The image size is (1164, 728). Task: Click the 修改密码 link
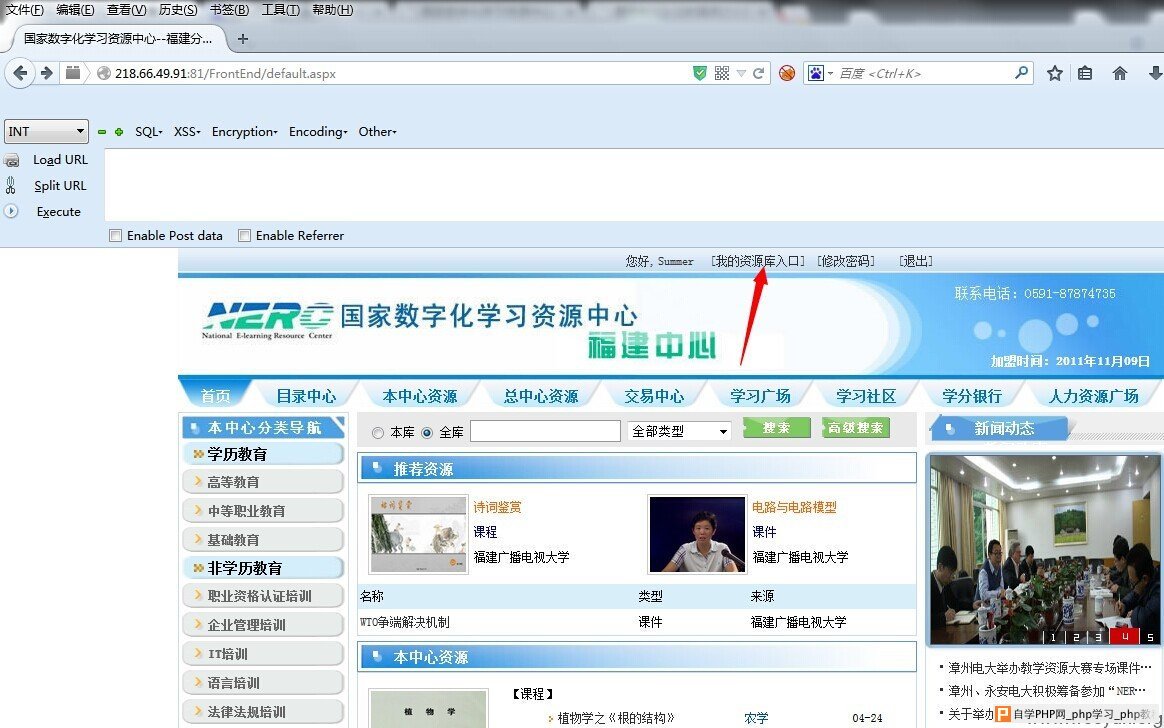click(846, 261)
